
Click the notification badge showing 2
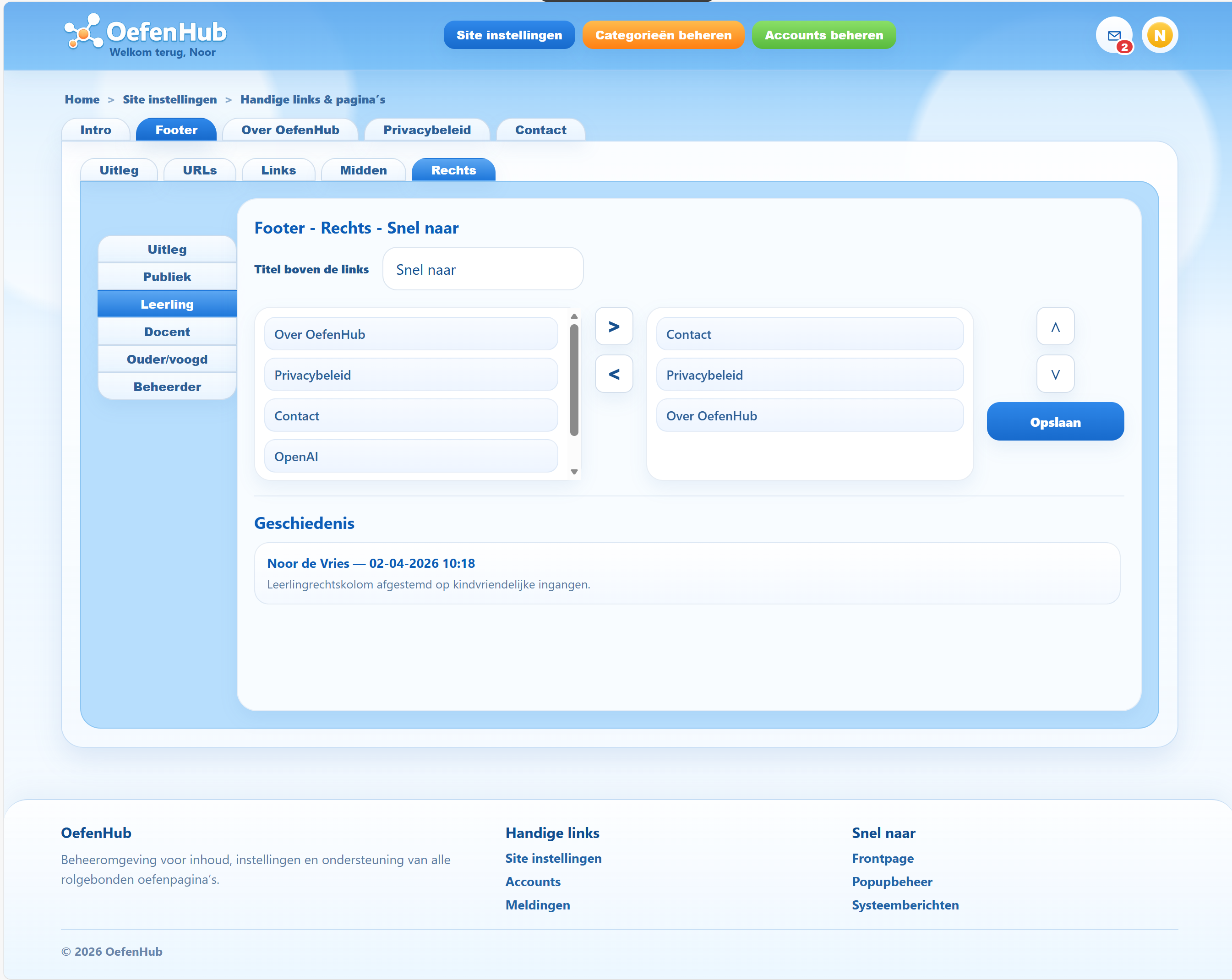[1124, 47]
